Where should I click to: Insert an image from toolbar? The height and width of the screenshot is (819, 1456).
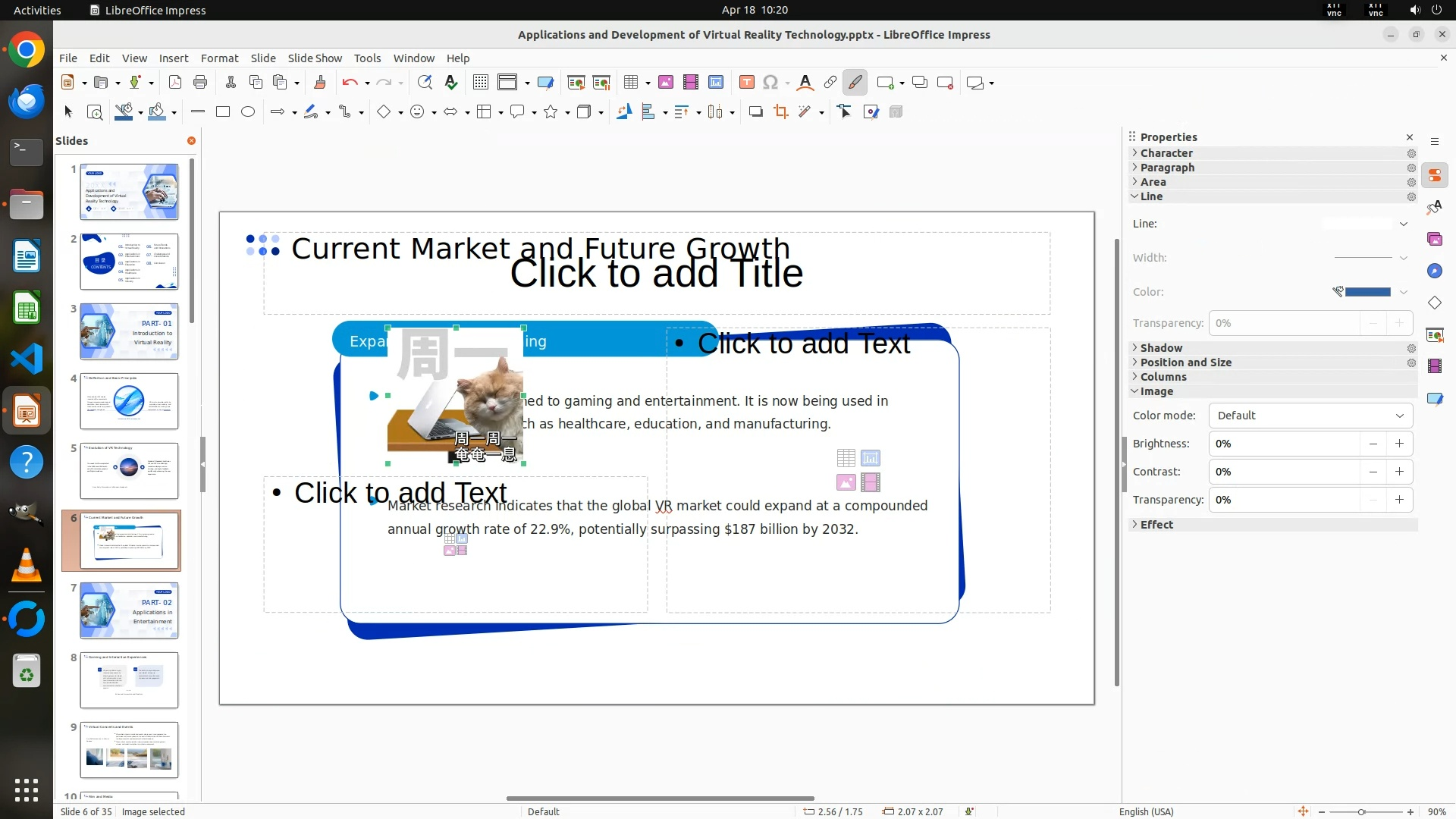(665, 83)
